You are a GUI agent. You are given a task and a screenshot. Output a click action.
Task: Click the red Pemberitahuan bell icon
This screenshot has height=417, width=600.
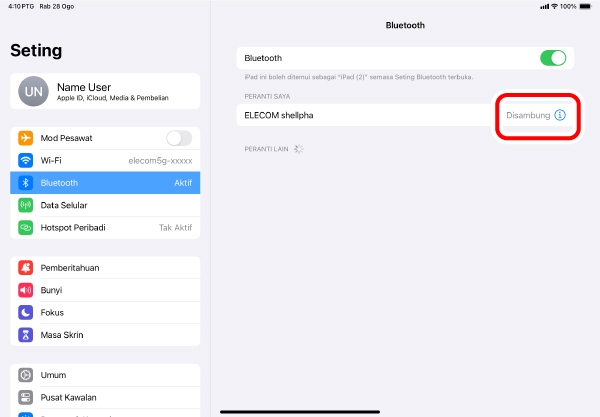pyautogui.click(x=26, y=268)
